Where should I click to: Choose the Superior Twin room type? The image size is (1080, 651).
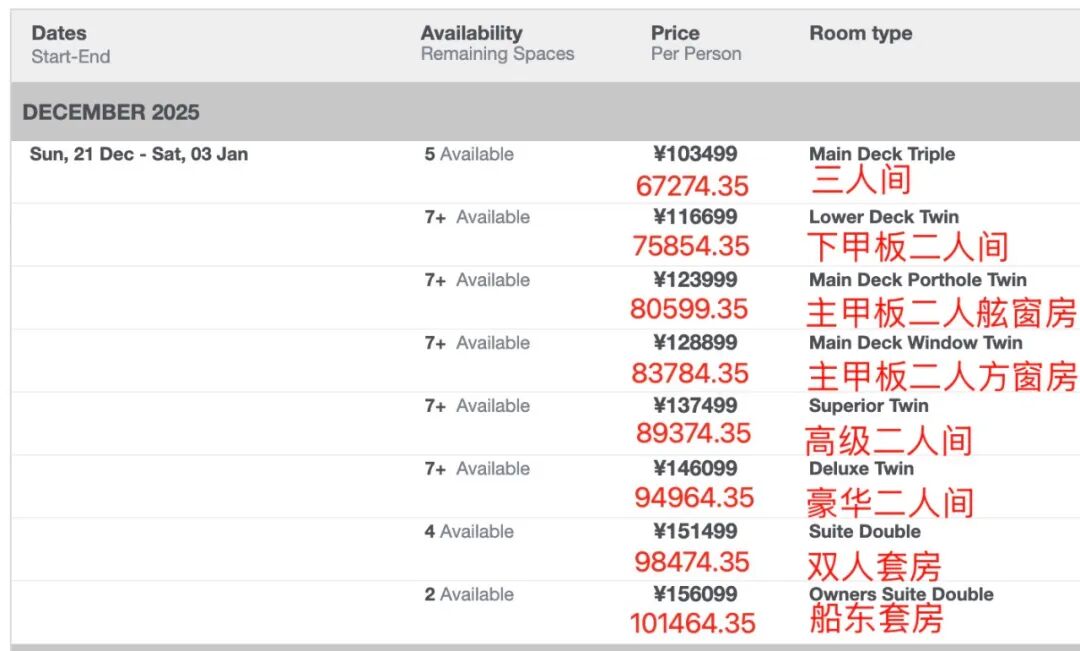868,406
